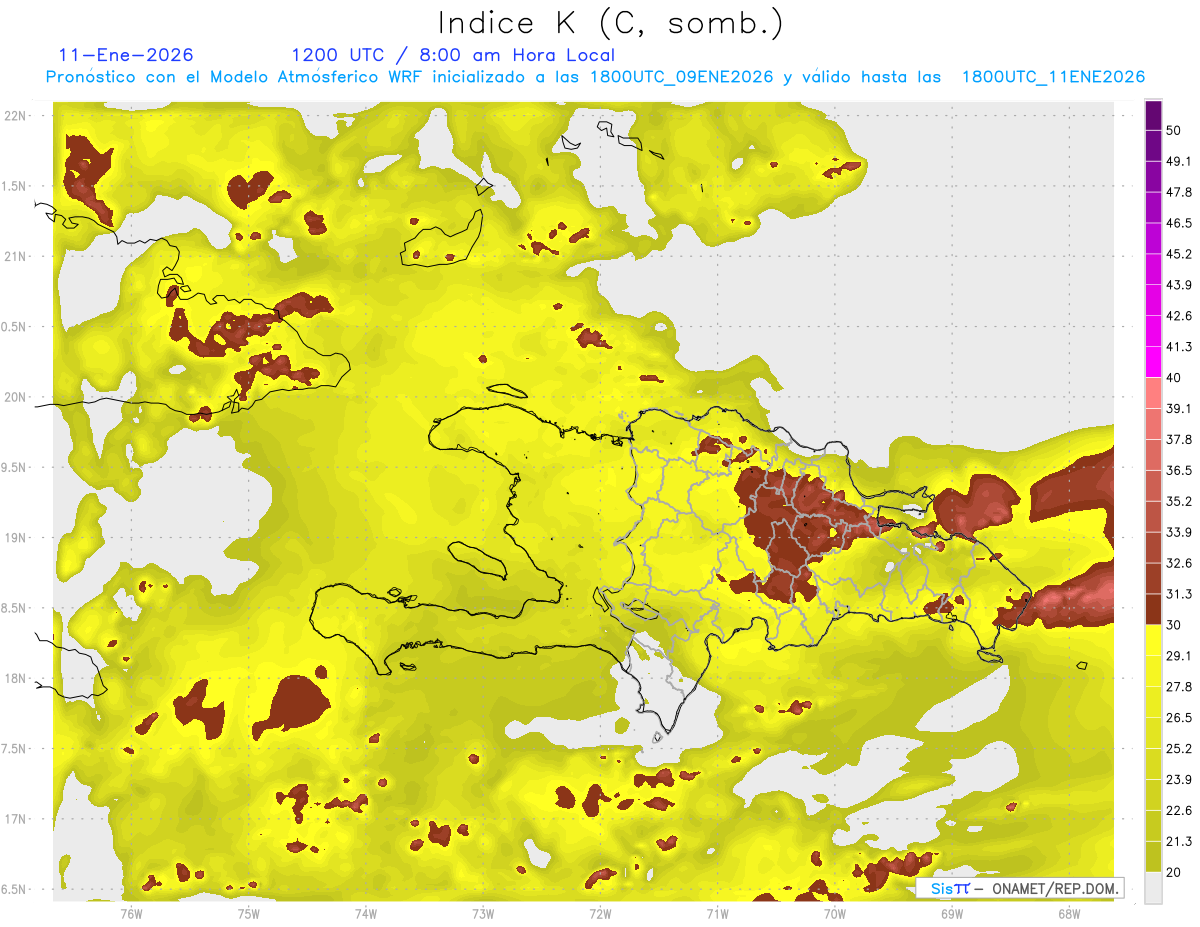
Task: Click the '18N' latitude label
Action: [x=16, y=678]
